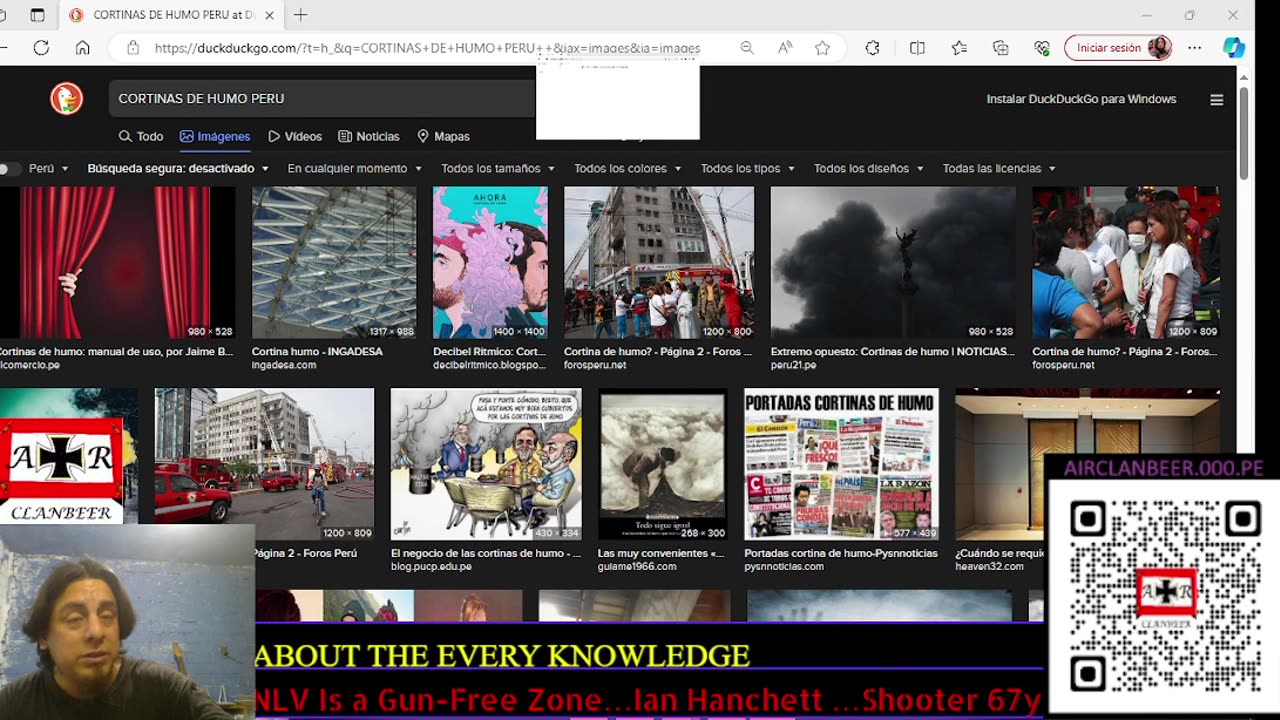Expand Todos los tipos filter

(748, 168)
